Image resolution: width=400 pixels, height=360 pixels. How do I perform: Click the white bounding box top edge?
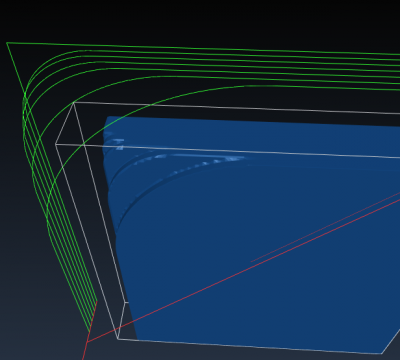(x=237, y=108)
